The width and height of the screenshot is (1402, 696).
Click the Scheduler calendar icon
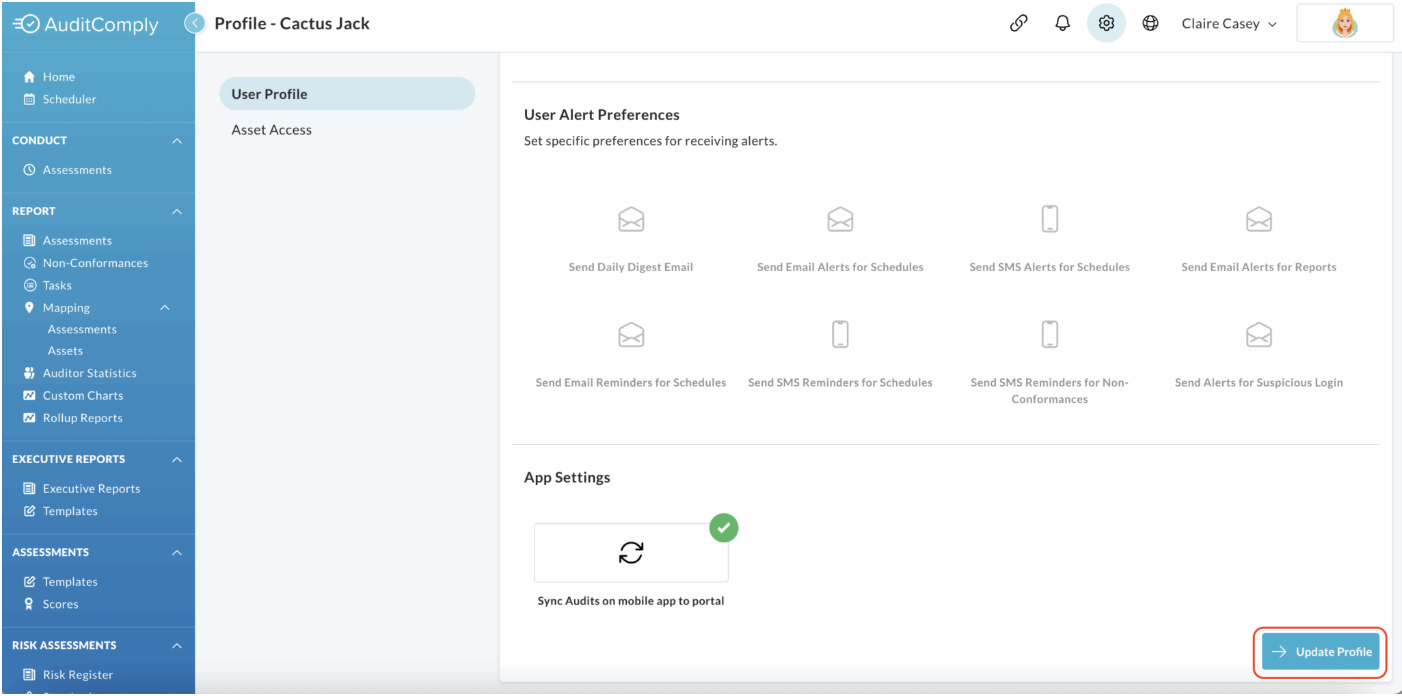pos(29,99)
